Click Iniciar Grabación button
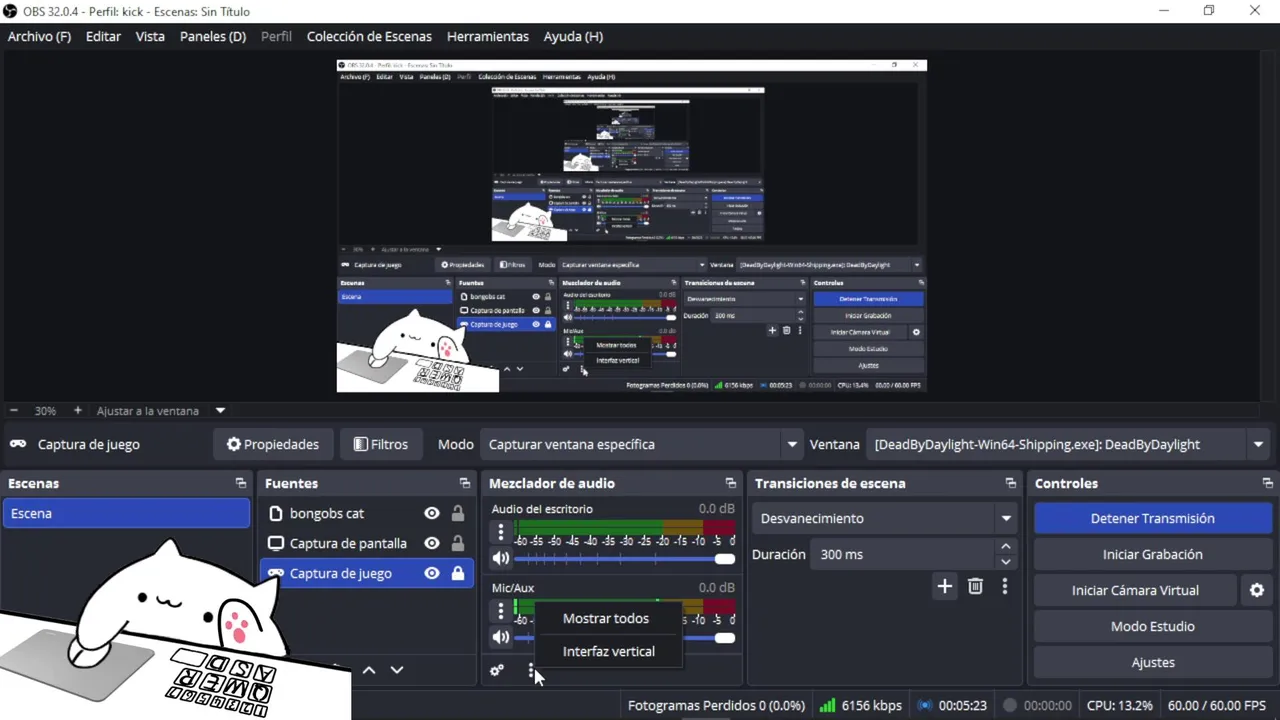Image resolution: width=1280 pixels, height=720 pixels. [x=1153, y=554]
